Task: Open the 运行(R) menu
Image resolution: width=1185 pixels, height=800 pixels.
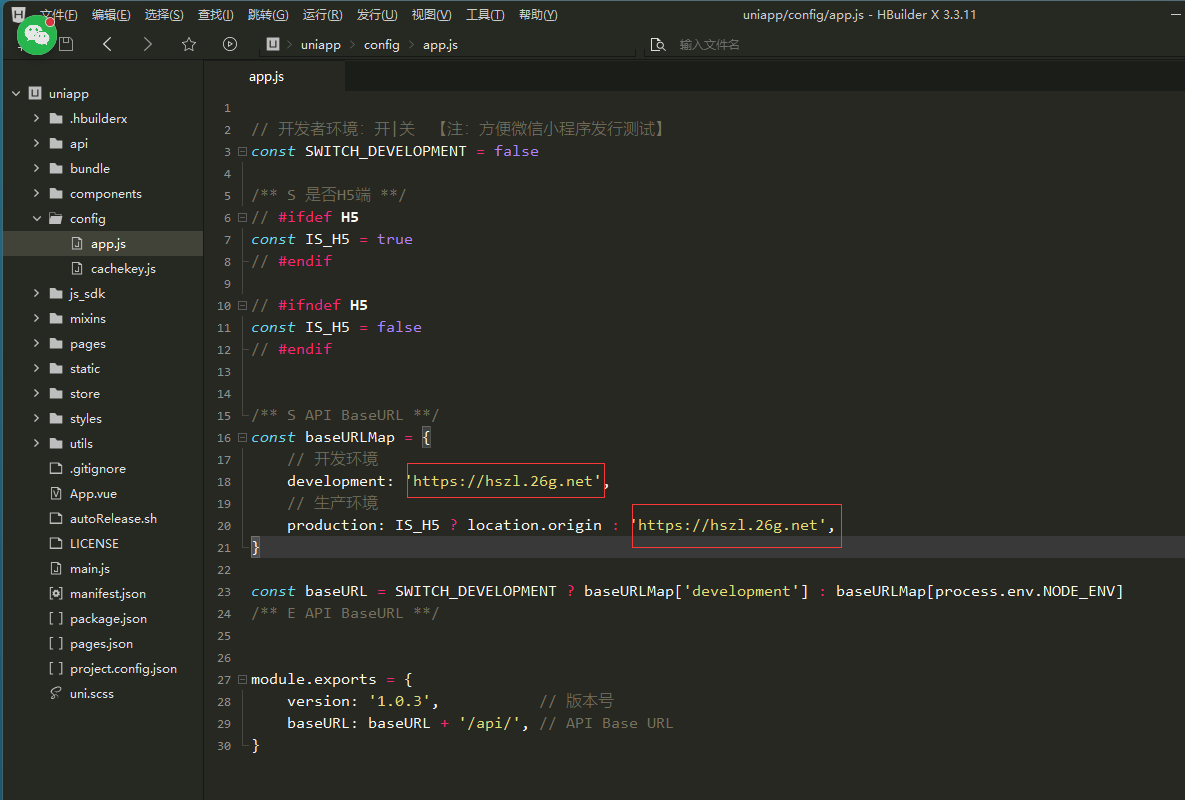Action: pos(323,14)
